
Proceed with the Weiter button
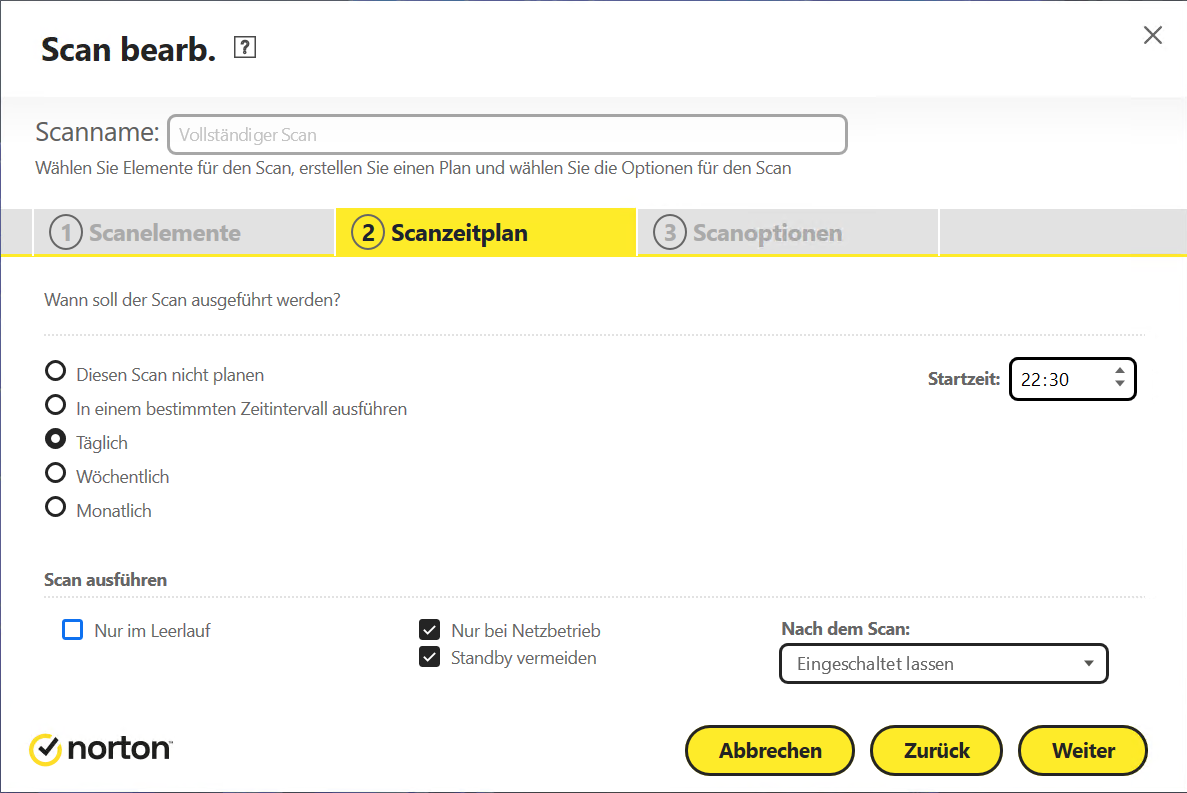click(1083, 751)
